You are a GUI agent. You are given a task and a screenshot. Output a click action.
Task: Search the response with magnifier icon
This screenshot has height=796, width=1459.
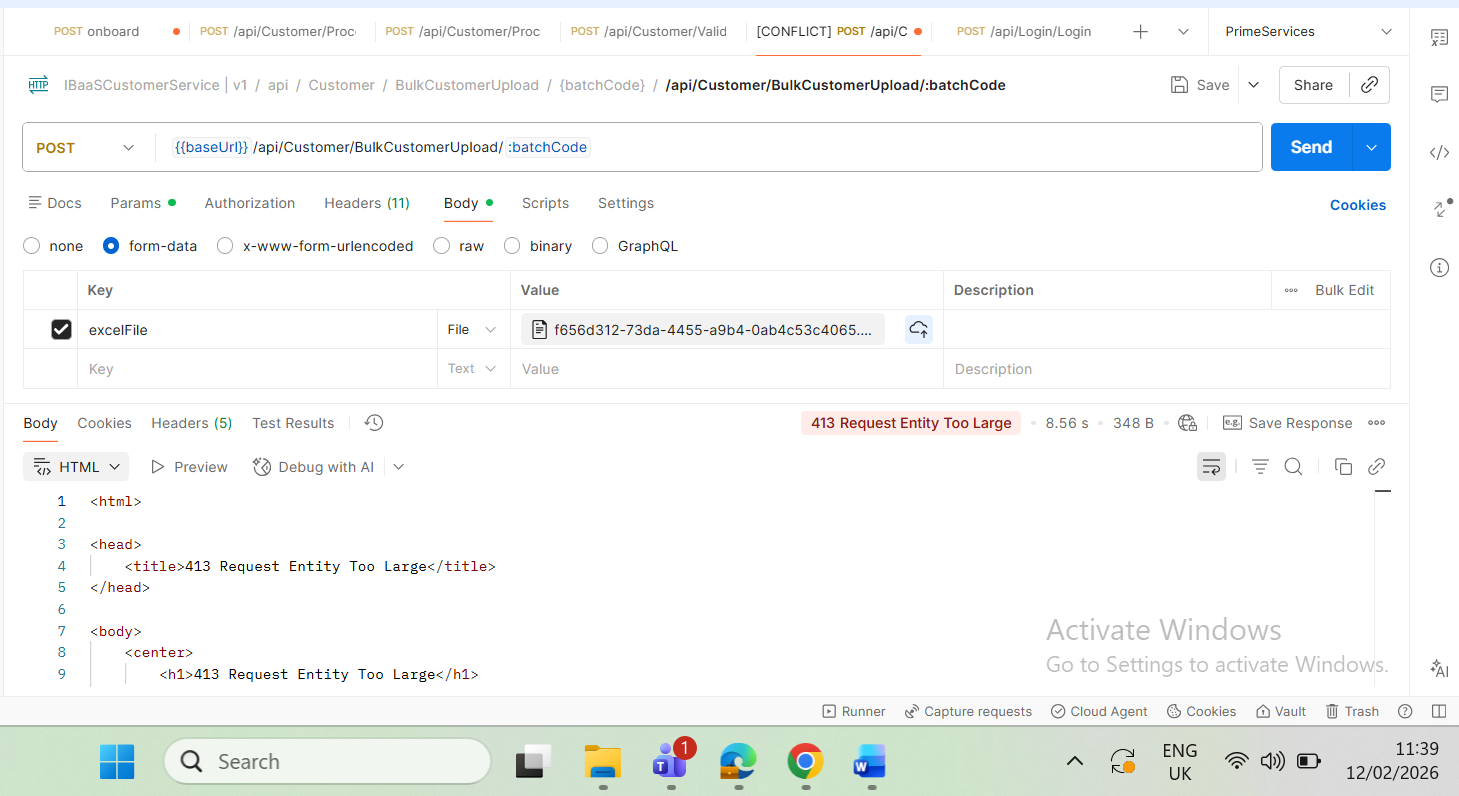(x=1293, y=467)
